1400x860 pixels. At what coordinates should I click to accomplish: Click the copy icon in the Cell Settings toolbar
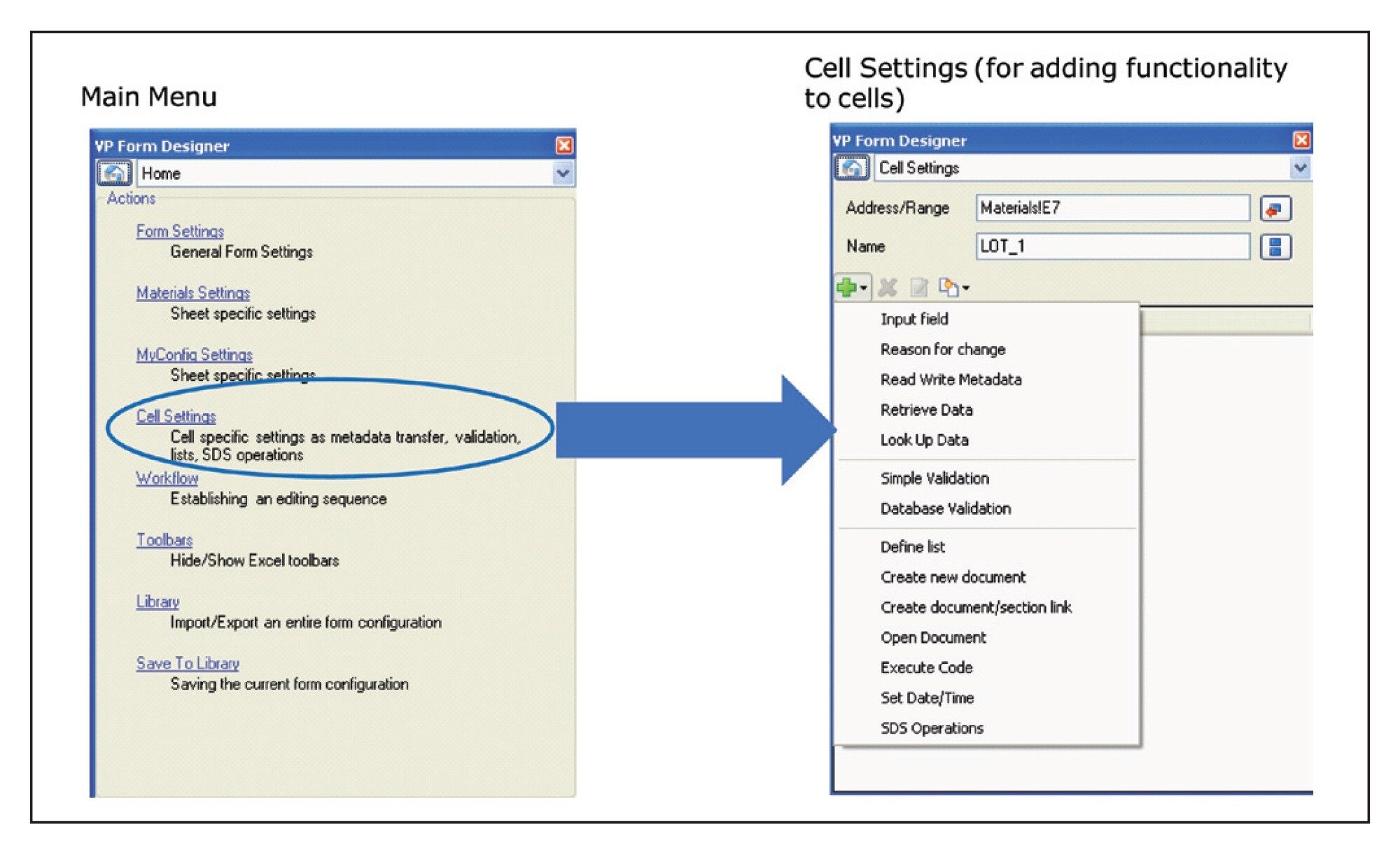(x=948, y=286)
